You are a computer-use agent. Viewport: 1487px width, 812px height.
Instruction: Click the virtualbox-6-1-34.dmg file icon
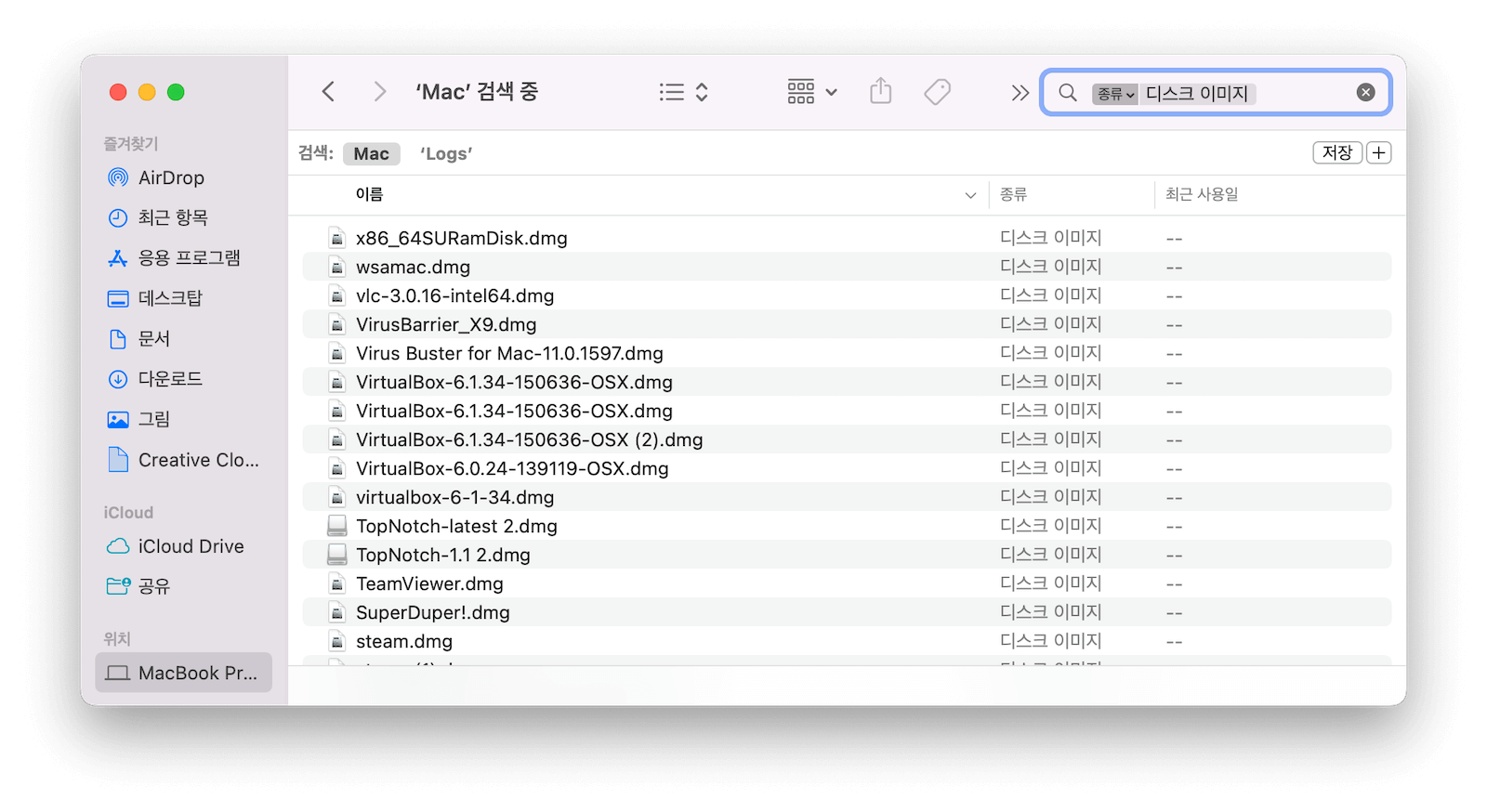(337, 498)
